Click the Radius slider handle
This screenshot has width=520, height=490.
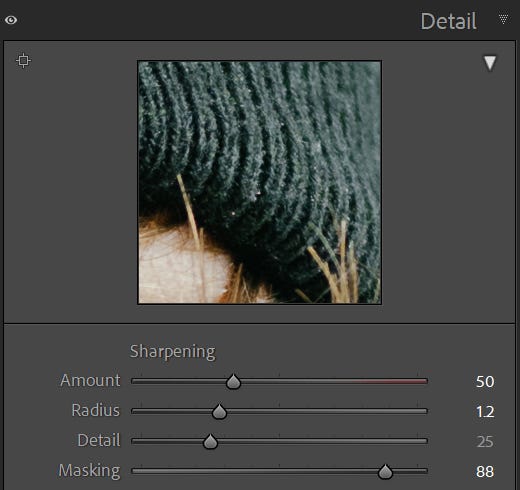pos(219,412)
